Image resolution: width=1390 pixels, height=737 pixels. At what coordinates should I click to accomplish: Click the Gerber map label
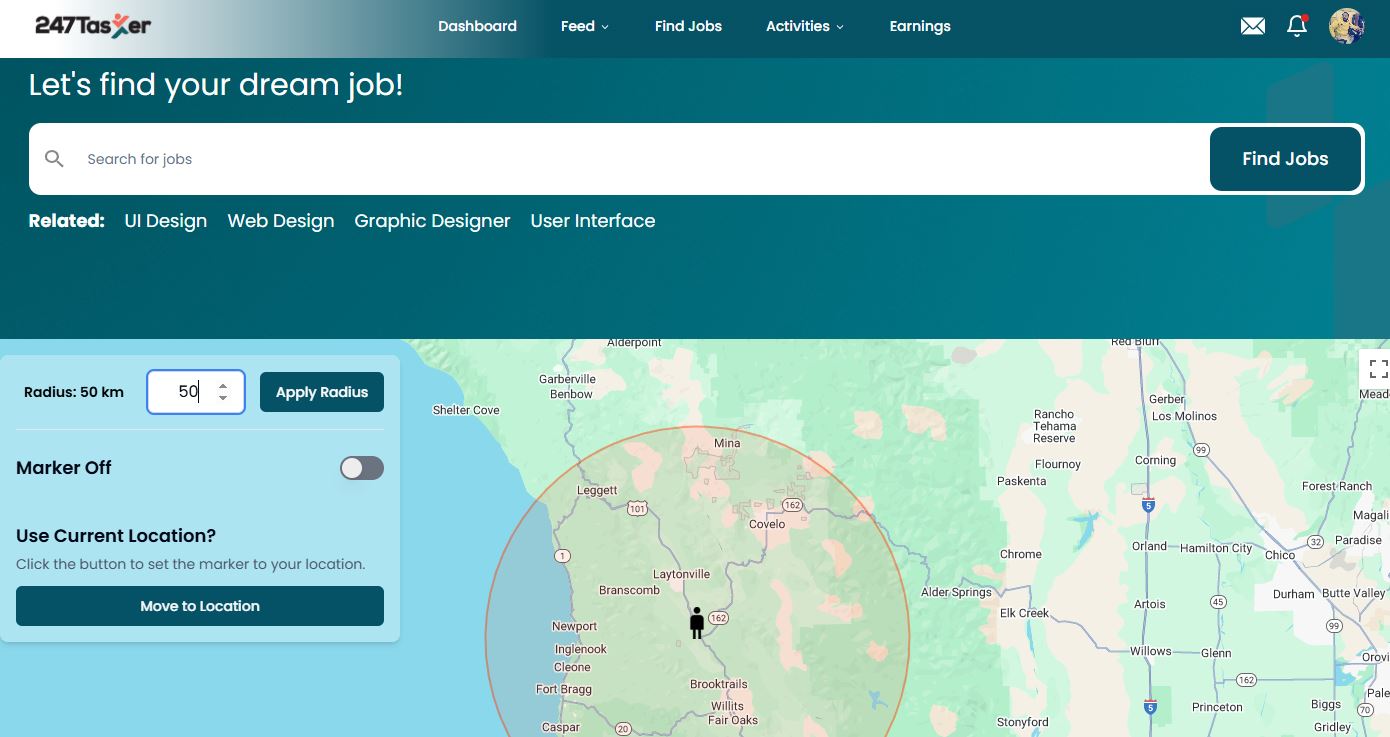tap(1167, 400)
